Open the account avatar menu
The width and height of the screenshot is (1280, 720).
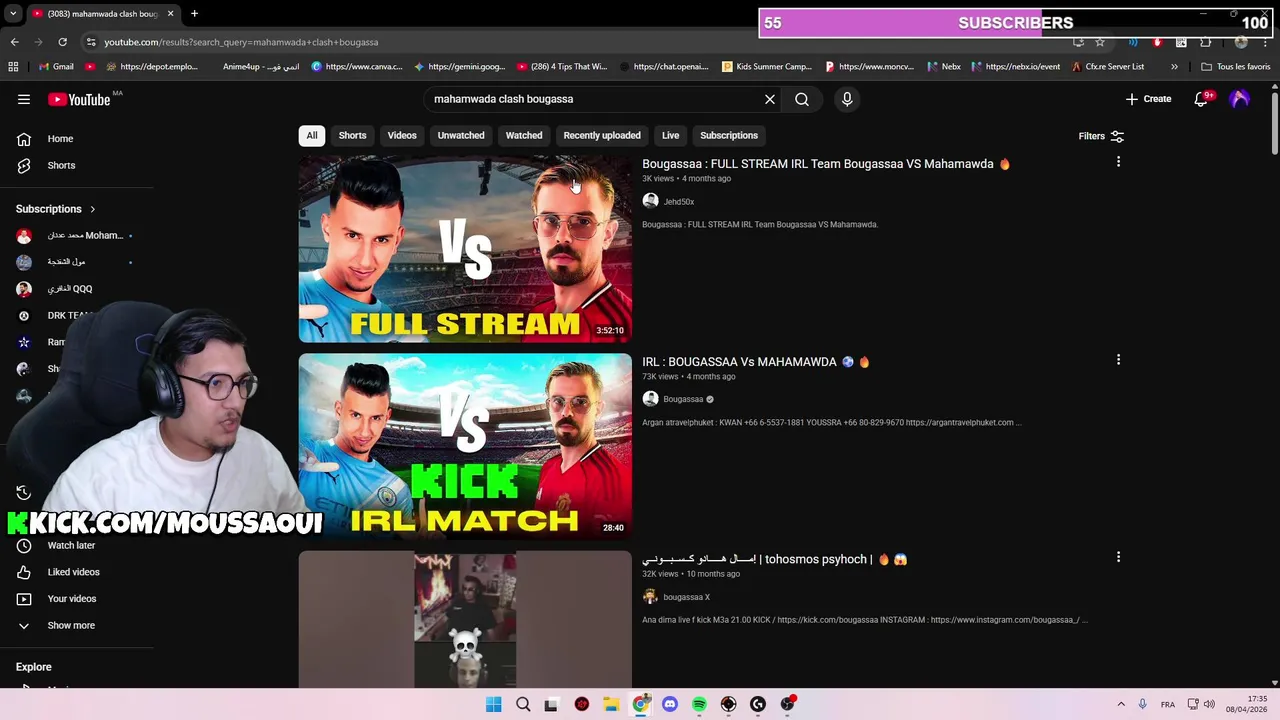coord(1240,99)
